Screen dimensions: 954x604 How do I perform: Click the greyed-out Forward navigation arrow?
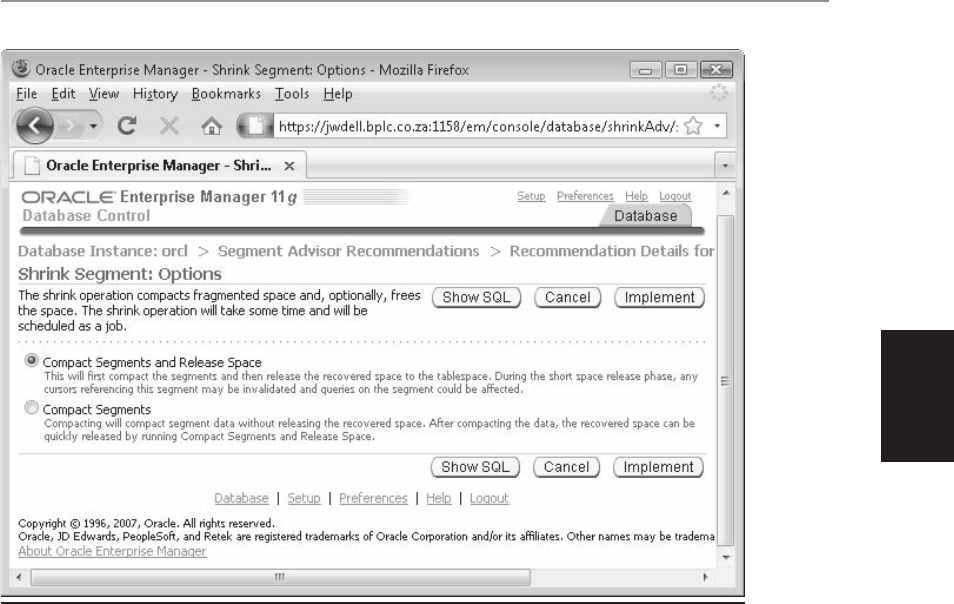pos(69,127)
